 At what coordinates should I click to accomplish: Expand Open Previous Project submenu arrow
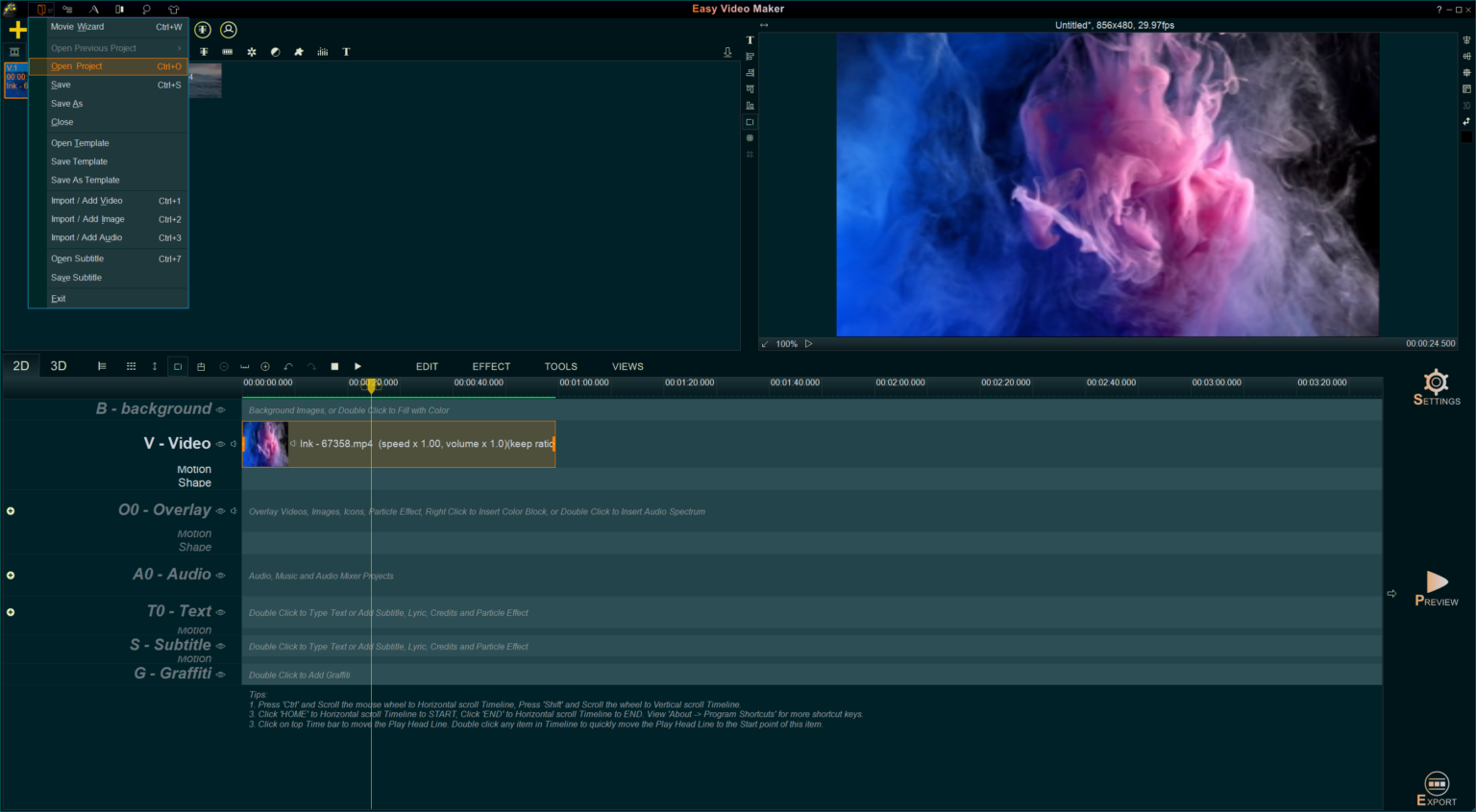179,48
